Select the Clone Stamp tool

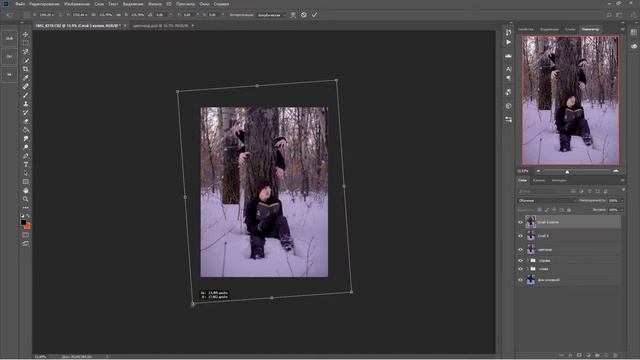point(26,104)
